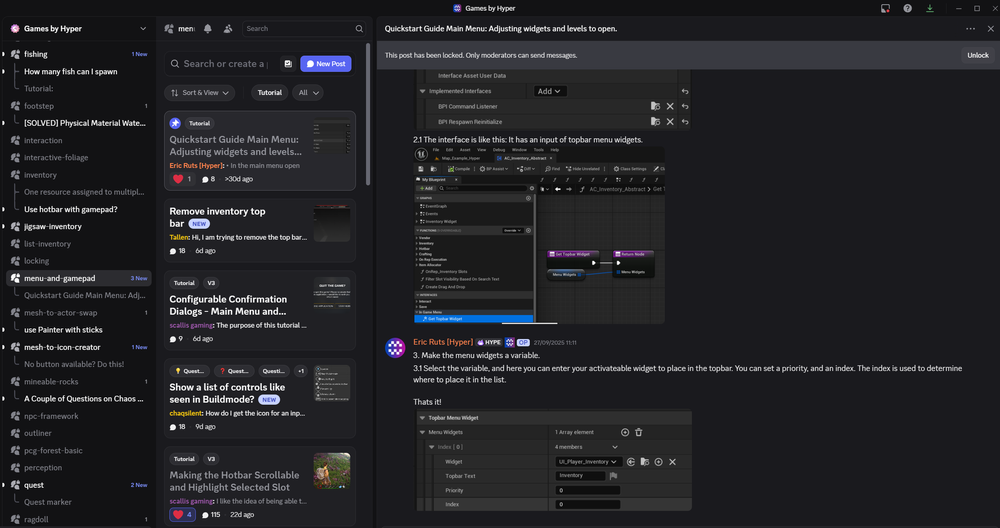Click the Discord inbox icon in title bar
This screenshot has height=528, width=1000.
point(885,8)
